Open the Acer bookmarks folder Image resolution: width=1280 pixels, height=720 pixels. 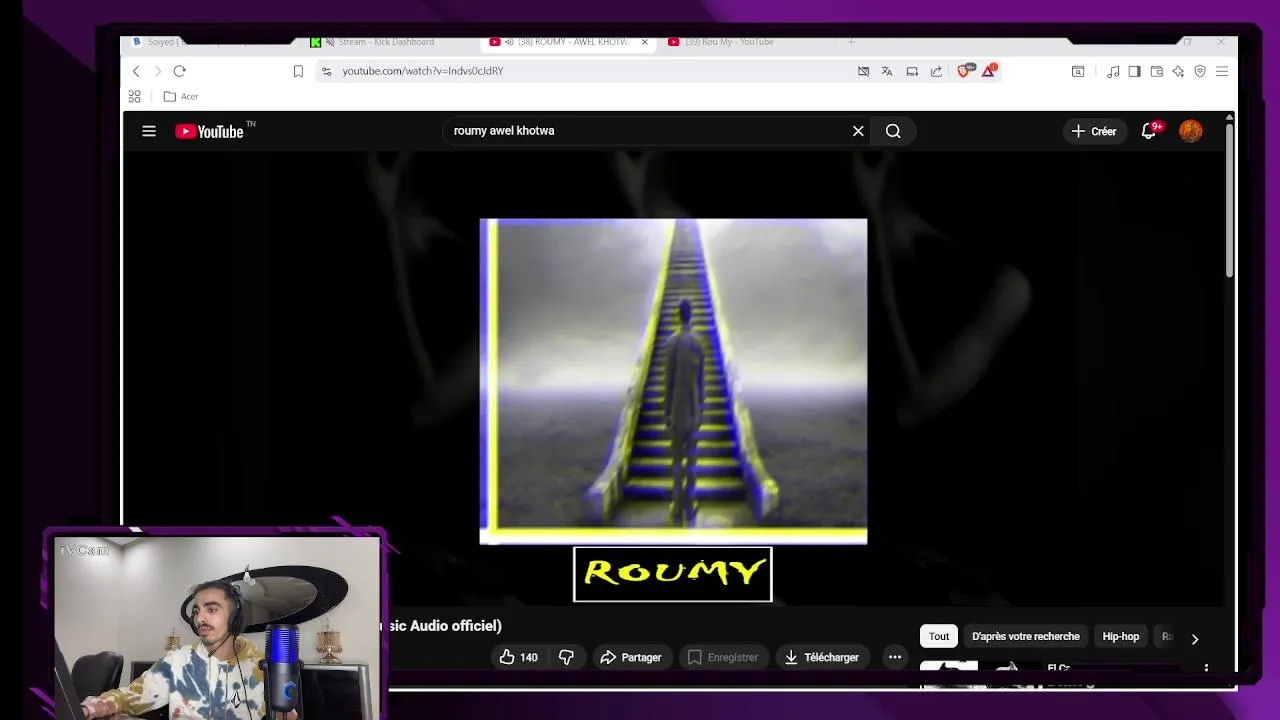point(181,96)
